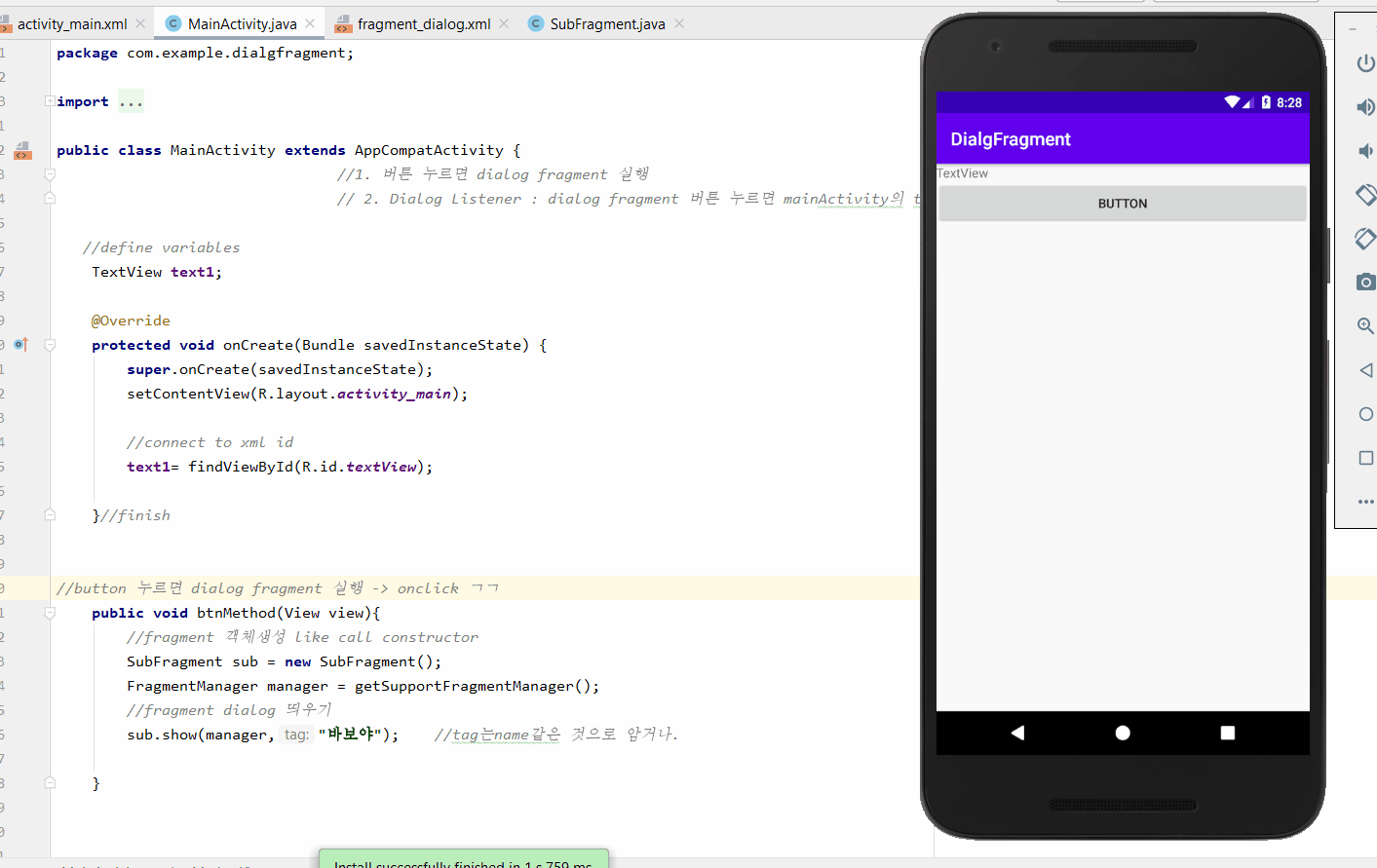The width and height of the screenshot is (1377, 868).
Task: Click the volume up icon on emulator toolbar
Action: (x=1365, y=107)
